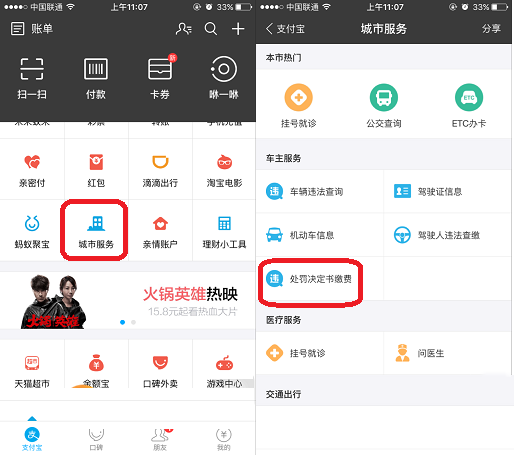Click the 医疗服务 section header

(x=283, y=320)
